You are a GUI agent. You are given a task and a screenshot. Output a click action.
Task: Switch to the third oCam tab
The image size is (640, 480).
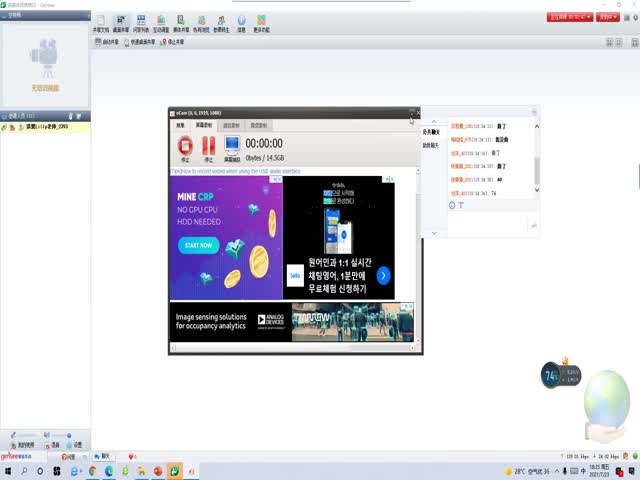click(x=230, y=125)
